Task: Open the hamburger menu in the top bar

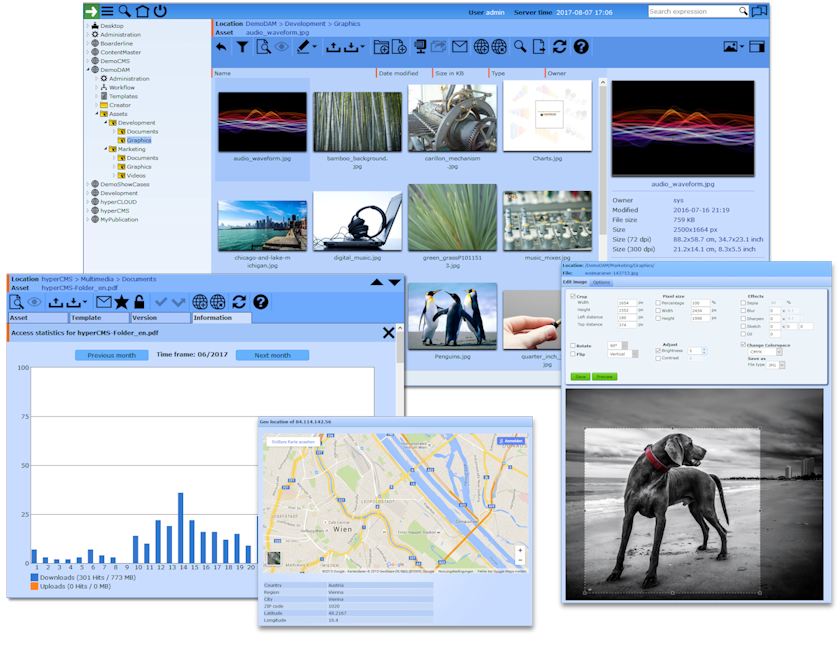Action: click(108, 11)
